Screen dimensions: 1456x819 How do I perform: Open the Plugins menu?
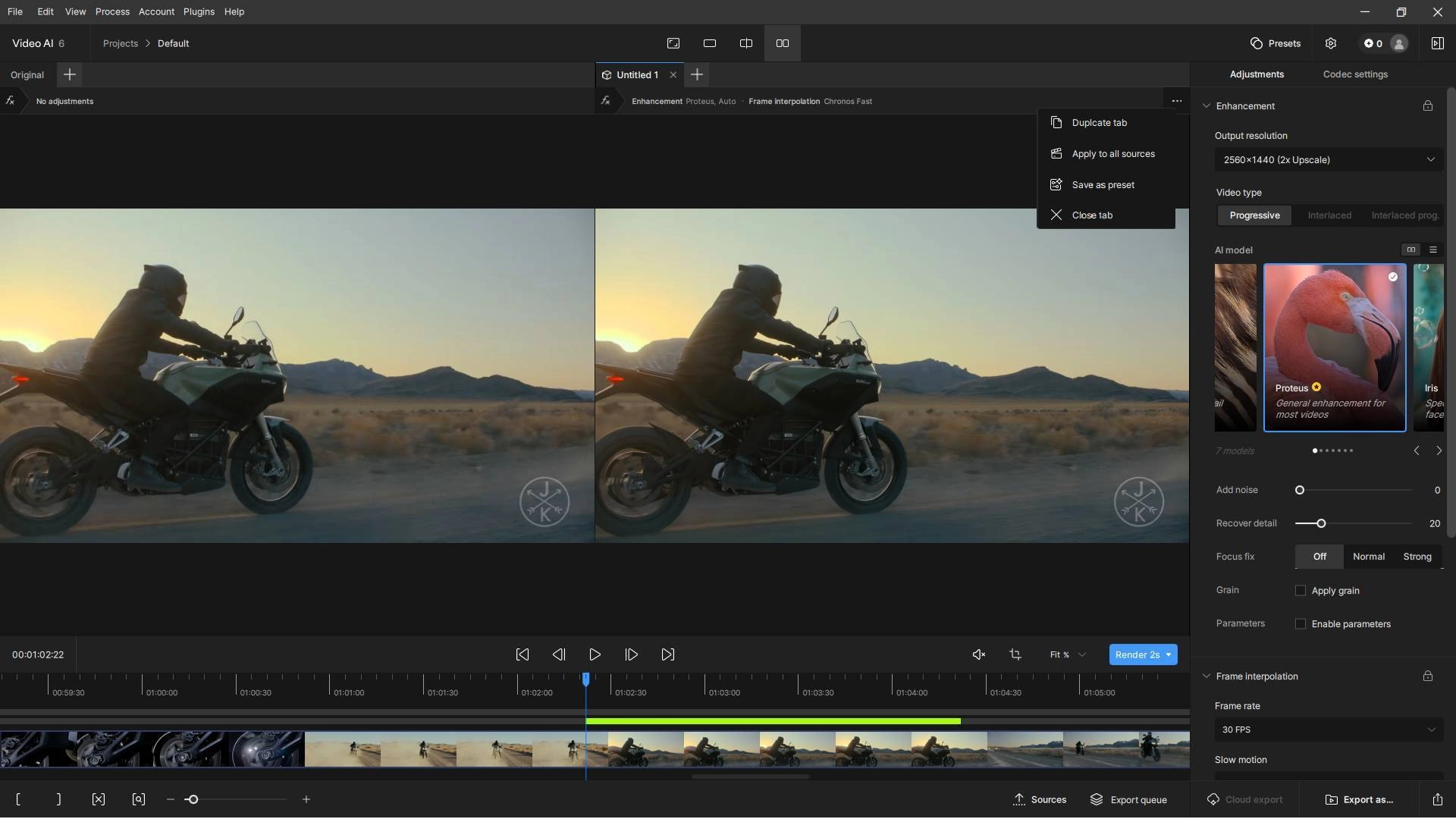tap(199, 12)
